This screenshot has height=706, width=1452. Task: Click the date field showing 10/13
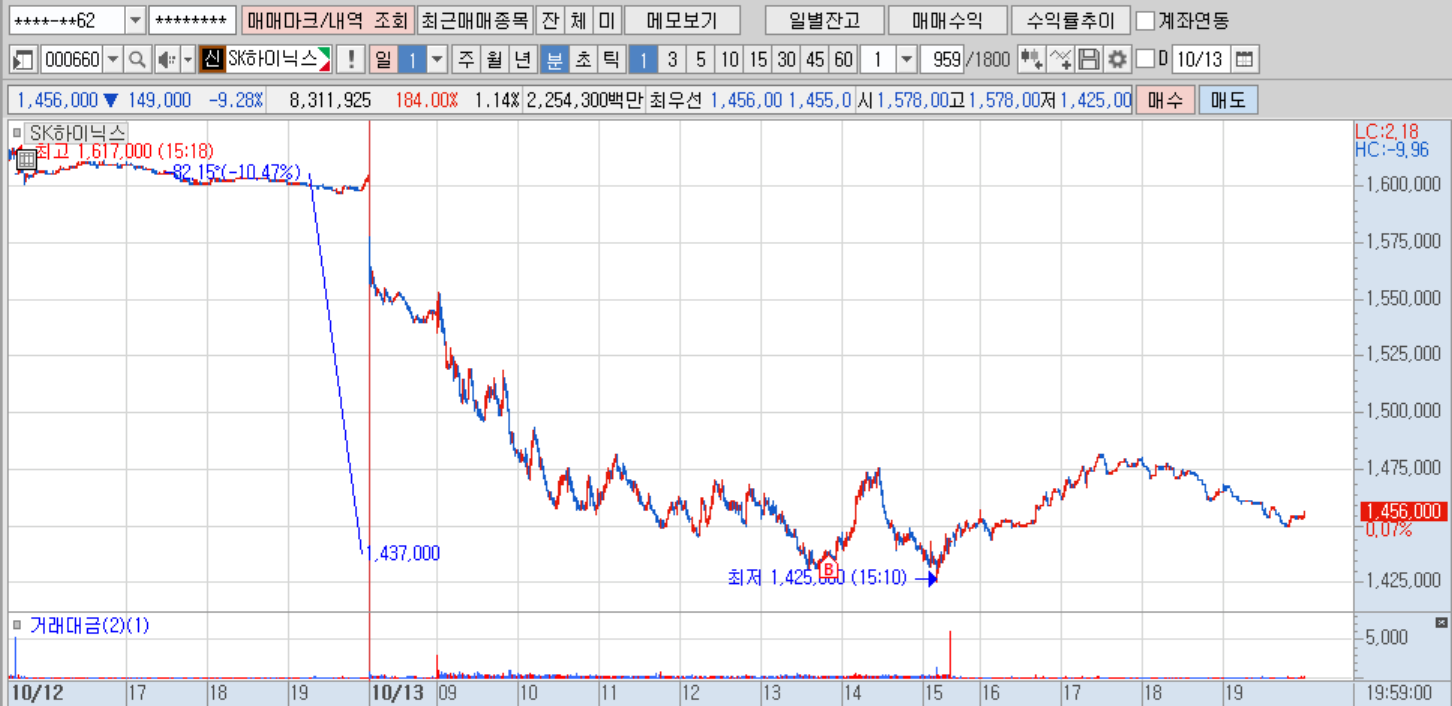pos(1200,60)
